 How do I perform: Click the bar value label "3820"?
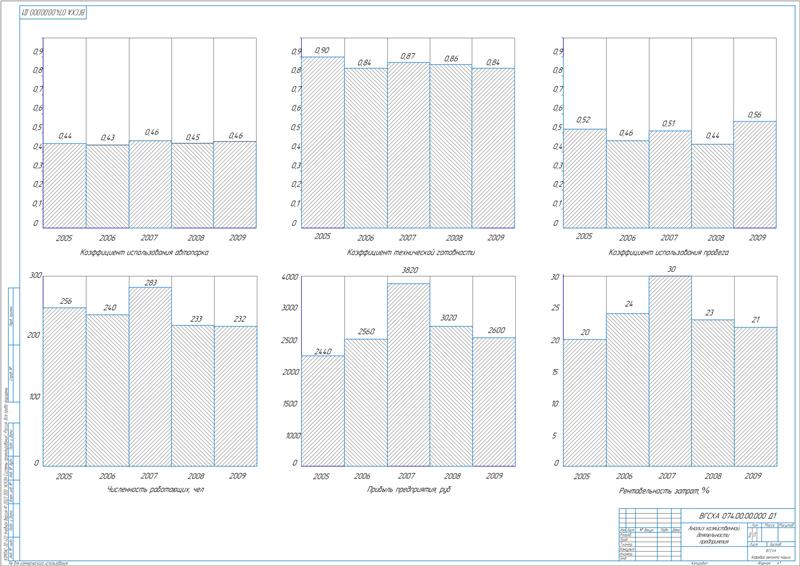(x=409, y=270)
